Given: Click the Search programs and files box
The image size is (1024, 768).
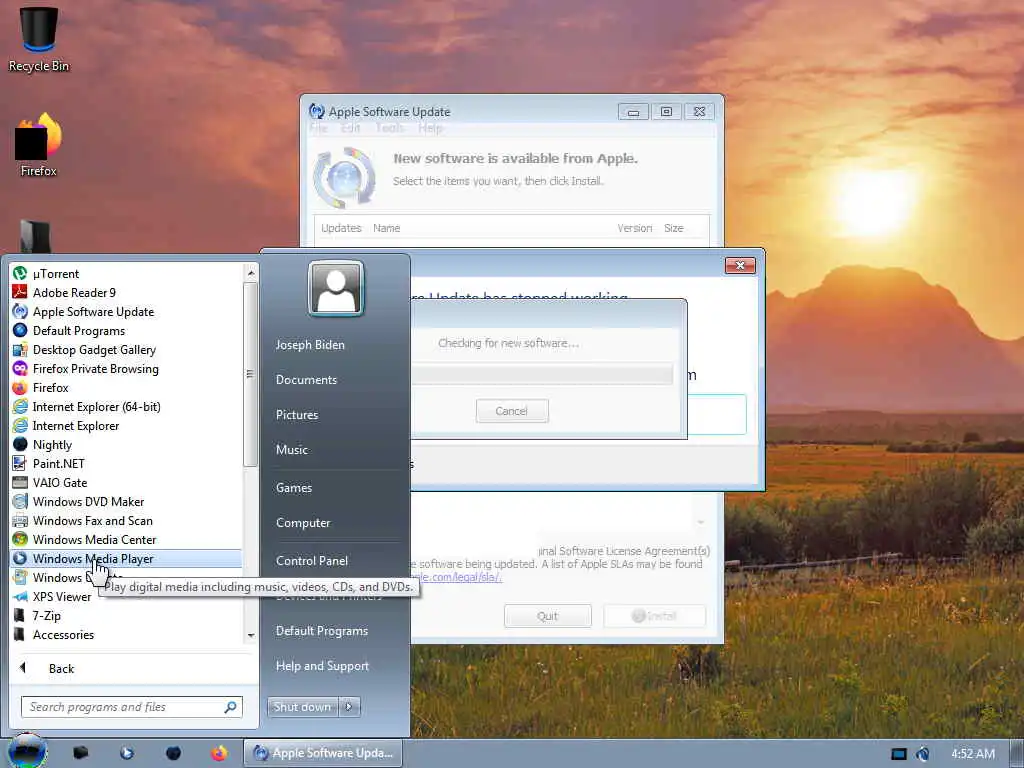Looking at the screenshot, I should [132, 707].
